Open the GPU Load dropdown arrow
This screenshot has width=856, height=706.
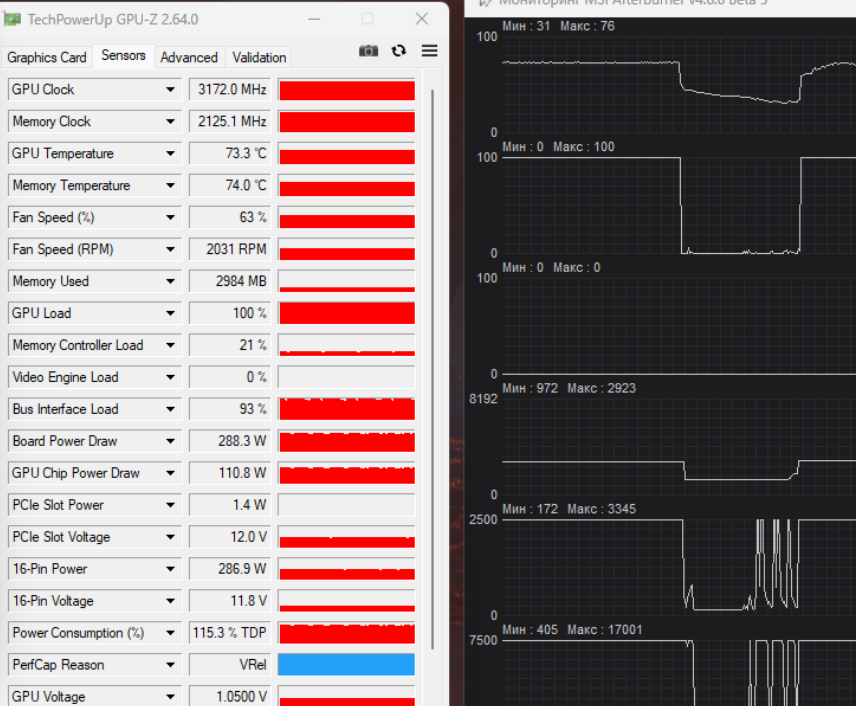171,313
